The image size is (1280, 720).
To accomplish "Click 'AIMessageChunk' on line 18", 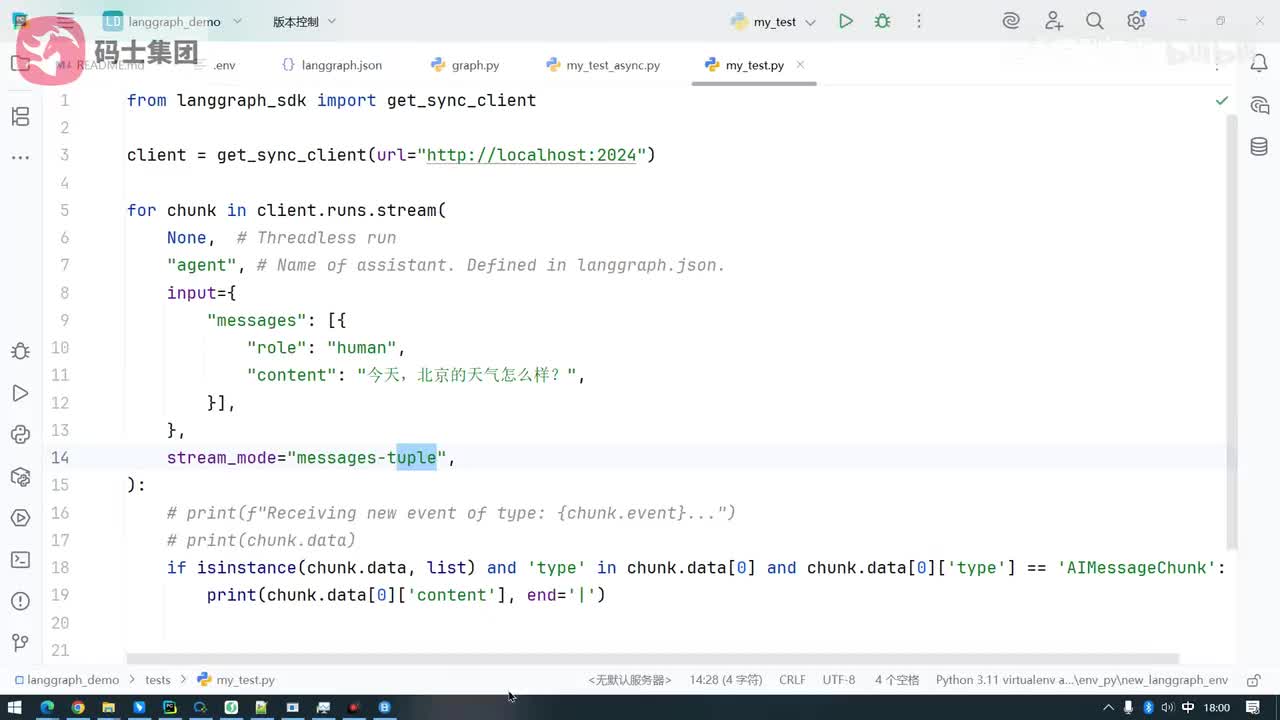I will click(1137, 568).
